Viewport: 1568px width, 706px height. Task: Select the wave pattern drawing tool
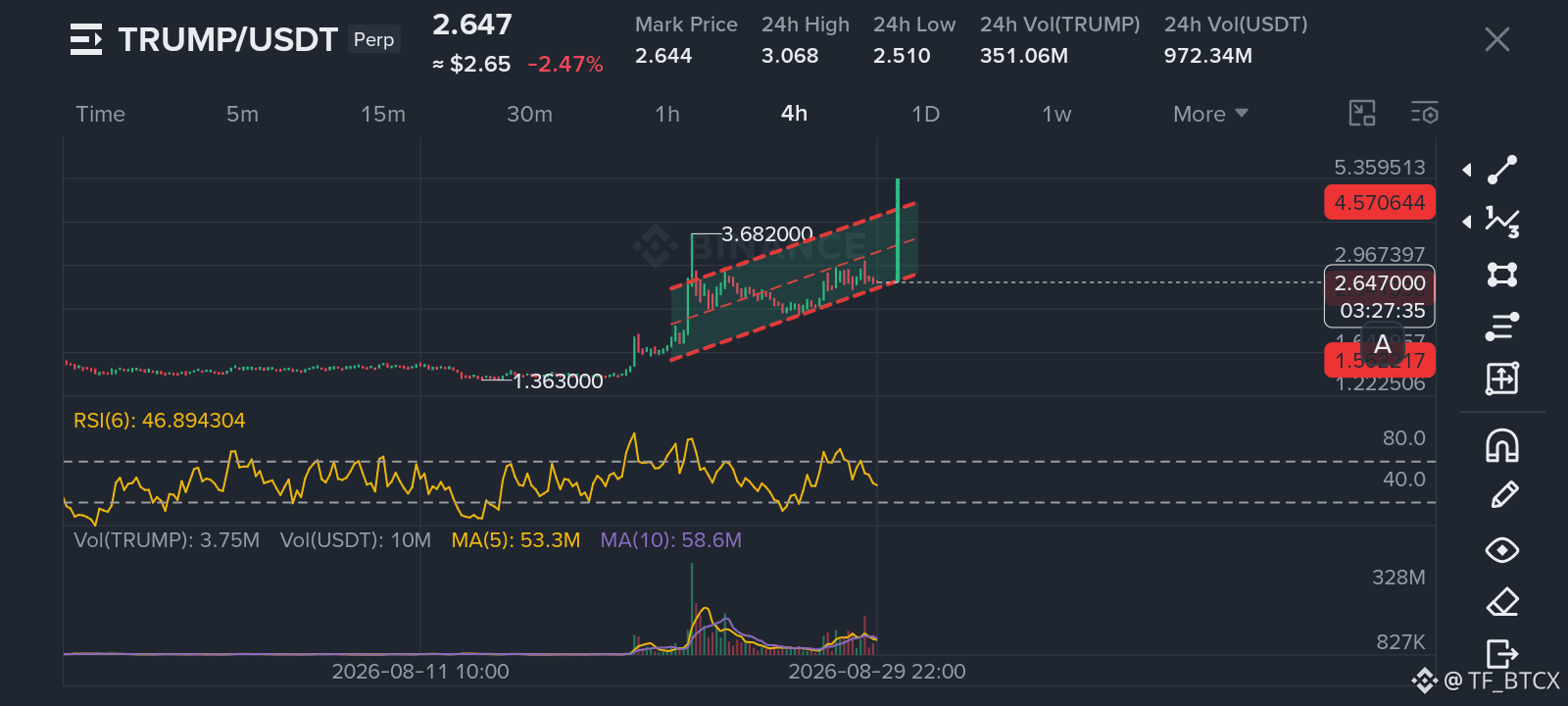(1502, 222)
